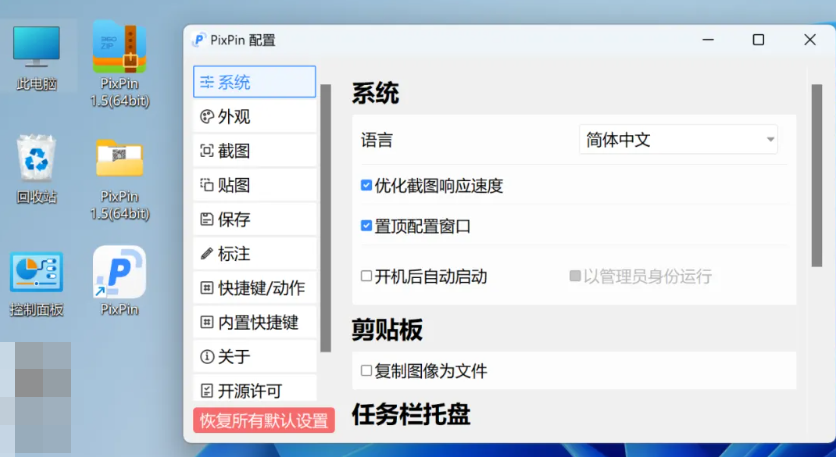Click the arrow of the language combo box
Viewport: 836px width, 457px height.
click(770, 140)
